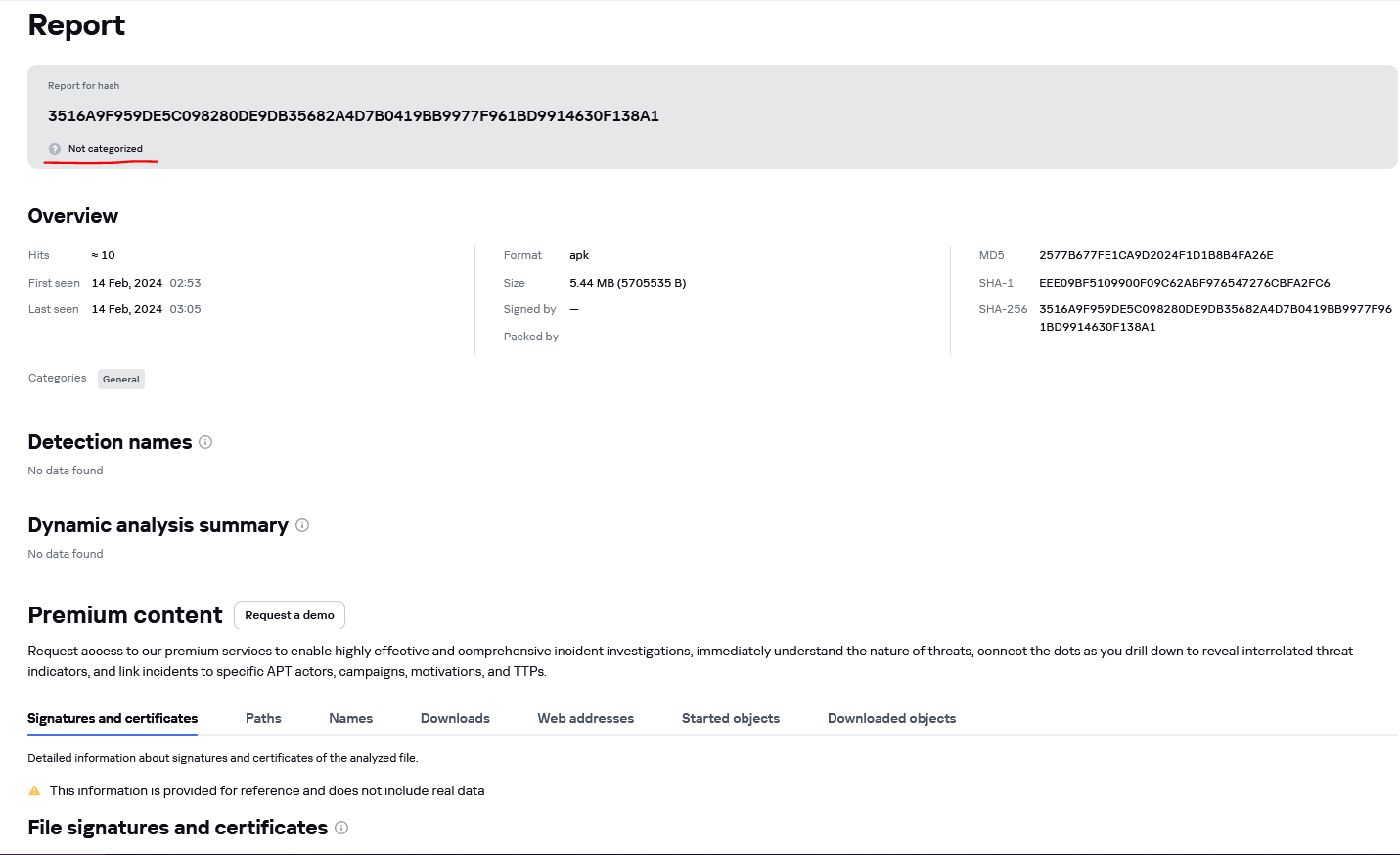The width and height of the screenshot is (1400, 855).
Task: Click the apk format value
Action: [579, 255]
